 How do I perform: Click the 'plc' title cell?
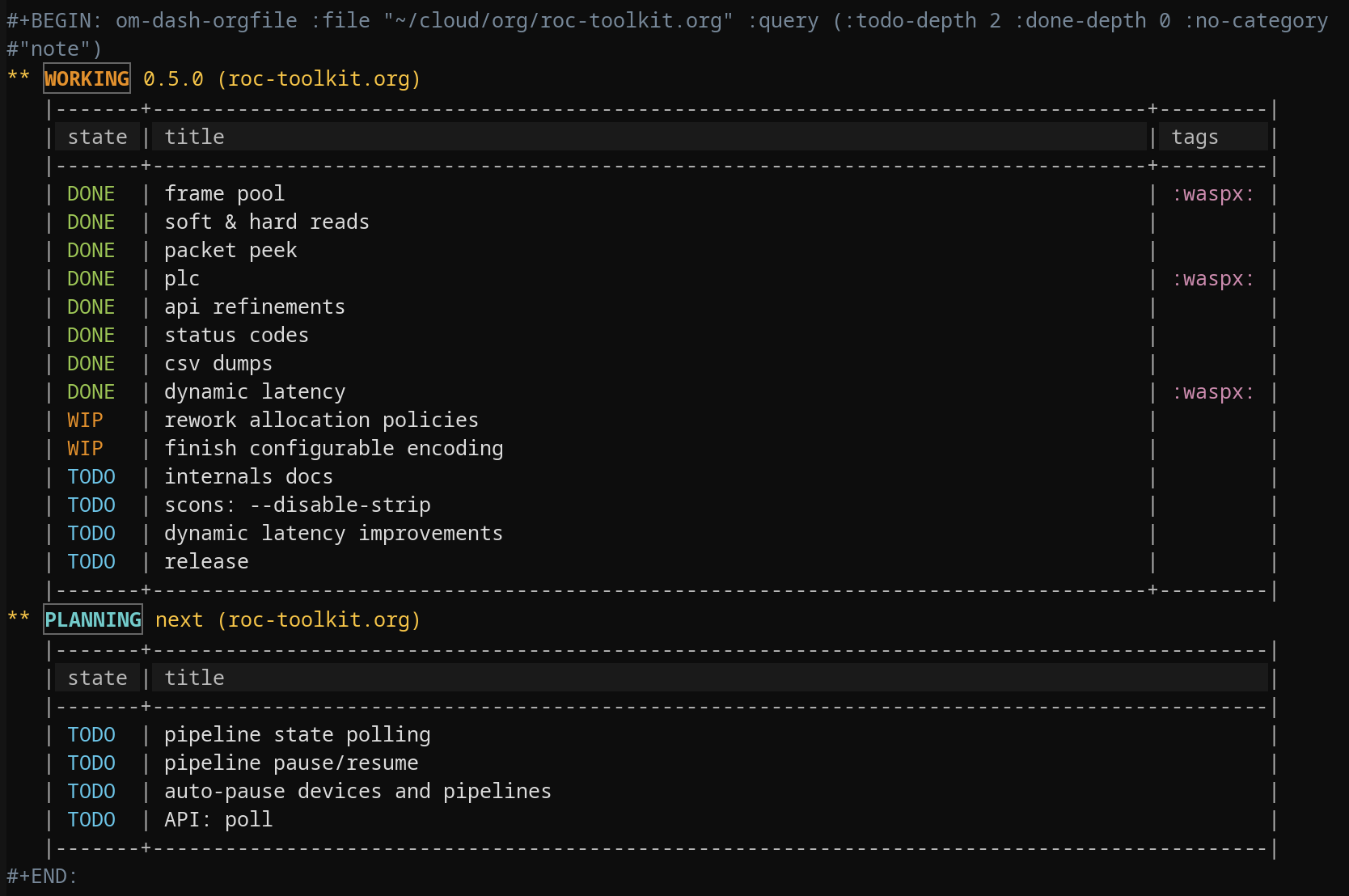182,278
